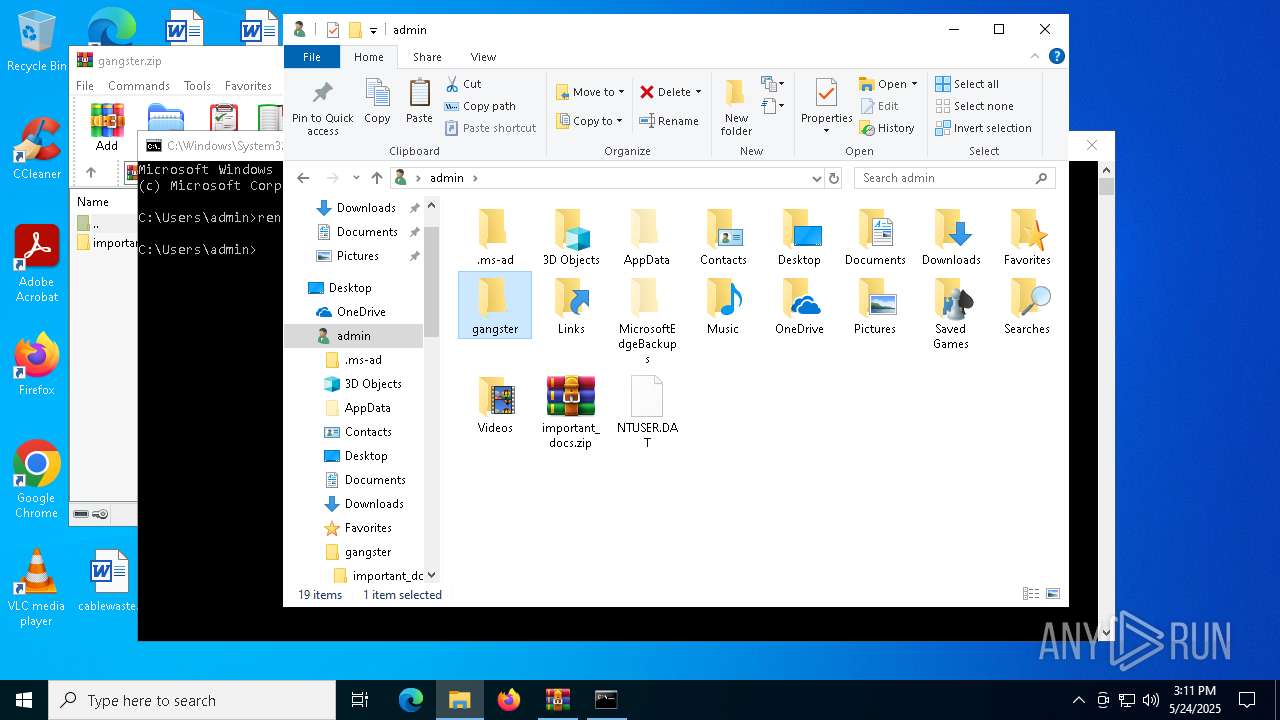Click the taskbar search box
Image resolution: width=1280 pixels, height=720 pixels.
coord(192,700)
